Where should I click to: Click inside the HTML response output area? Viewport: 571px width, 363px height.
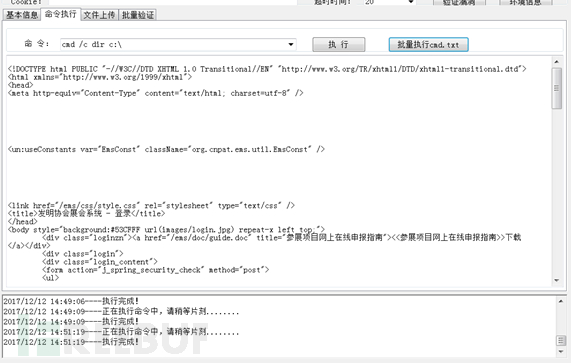coord(279,171)
